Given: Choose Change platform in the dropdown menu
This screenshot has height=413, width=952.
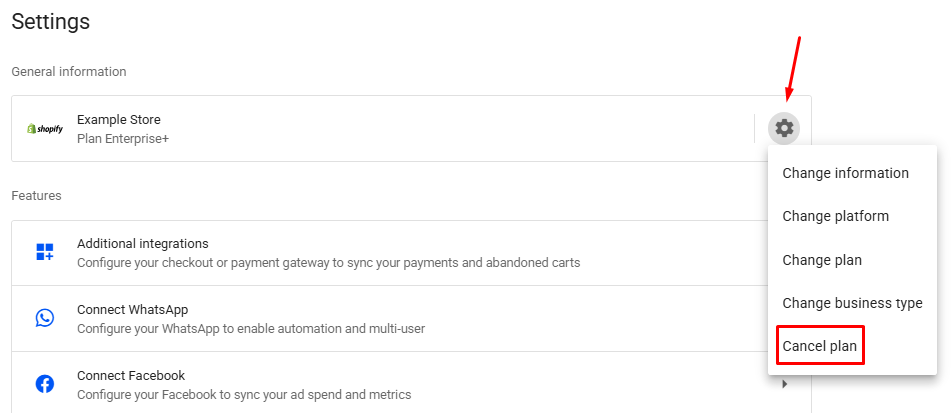Looking at the screenshot, I should 835,216.
